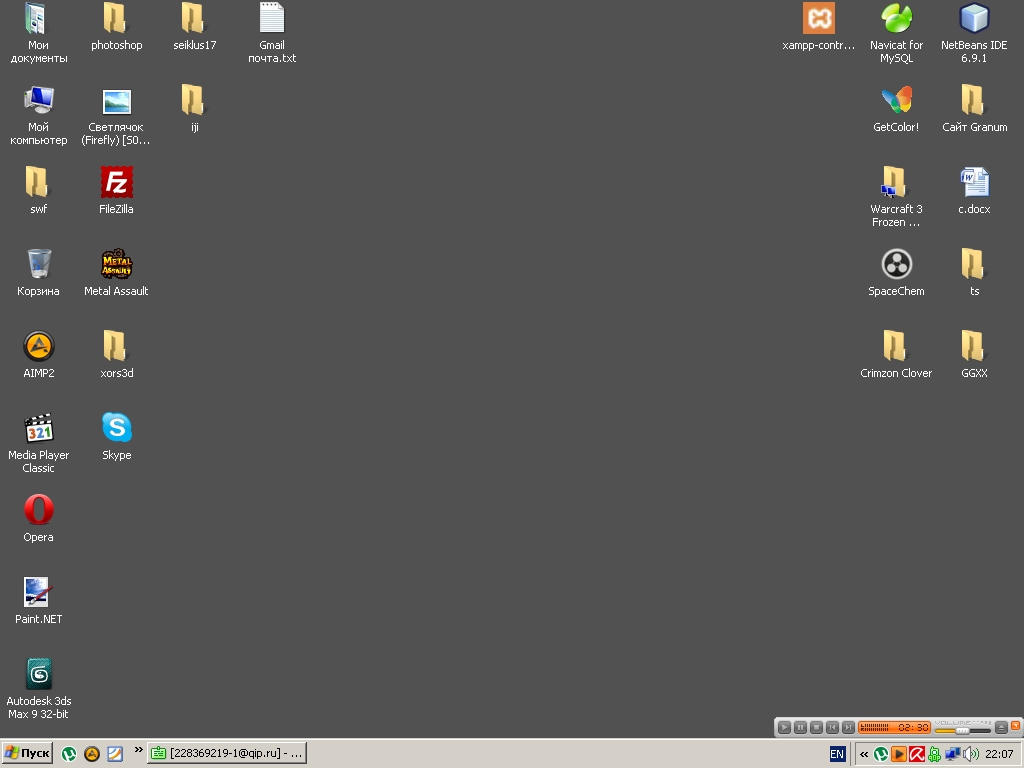
Task: Pause playback in the mini player
Action: coord(800,727)
